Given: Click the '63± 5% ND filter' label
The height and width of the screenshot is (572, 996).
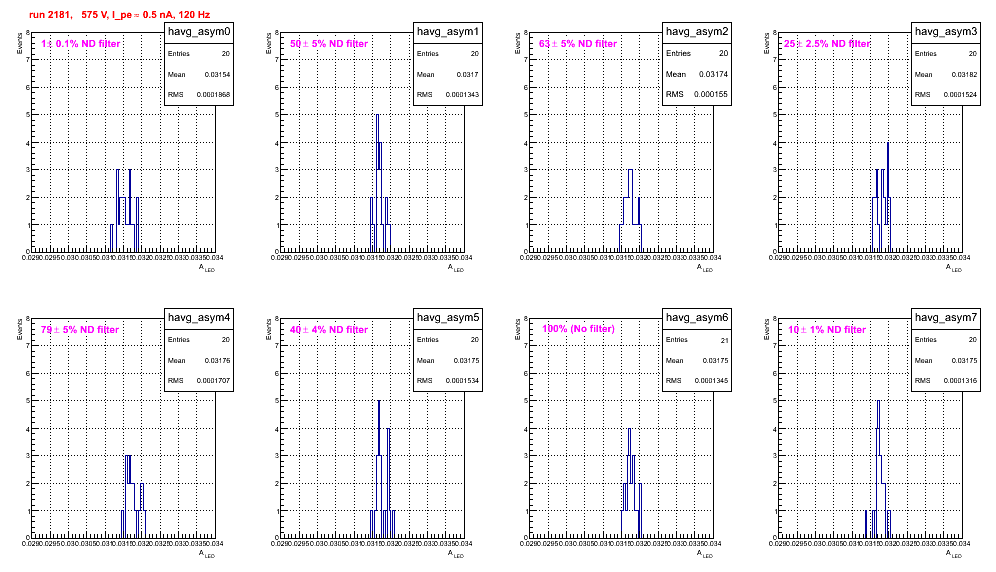Looking at the screenshot, I should tap(578, 44).
